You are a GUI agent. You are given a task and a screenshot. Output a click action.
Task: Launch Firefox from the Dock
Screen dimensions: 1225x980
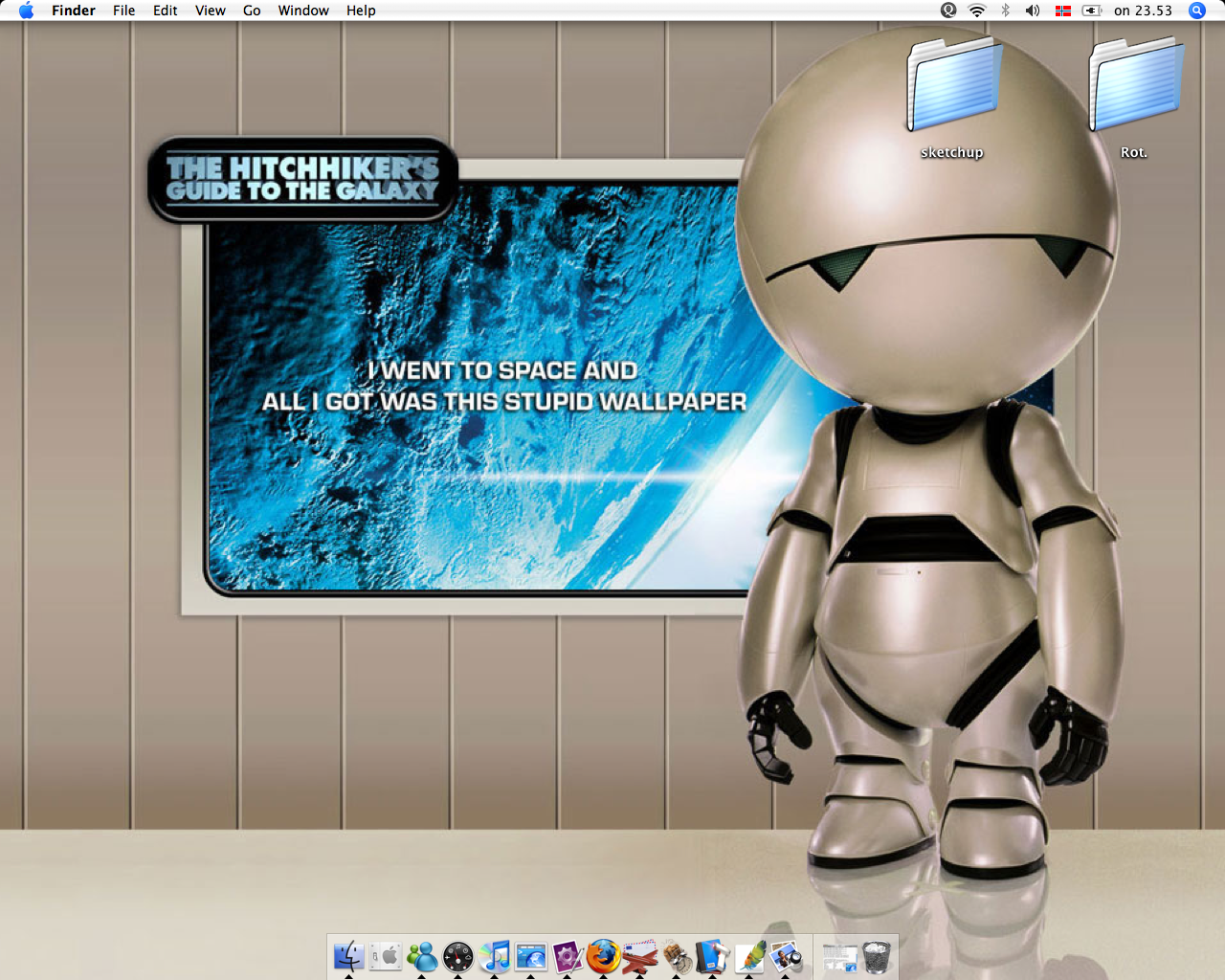(x=604, y=956)
